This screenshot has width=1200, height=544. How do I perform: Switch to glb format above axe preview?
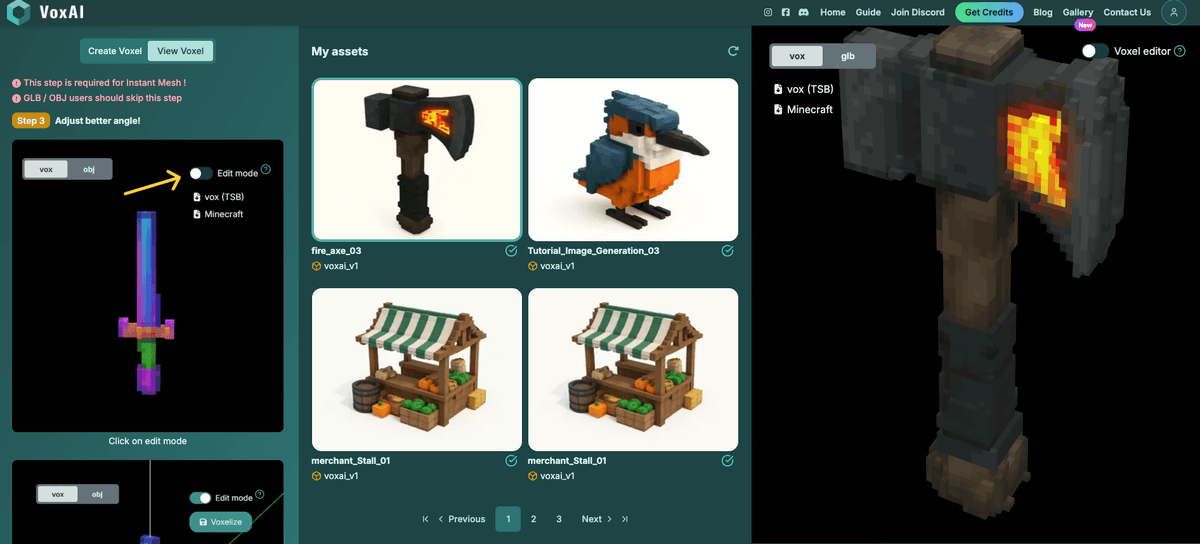point(847,56)
